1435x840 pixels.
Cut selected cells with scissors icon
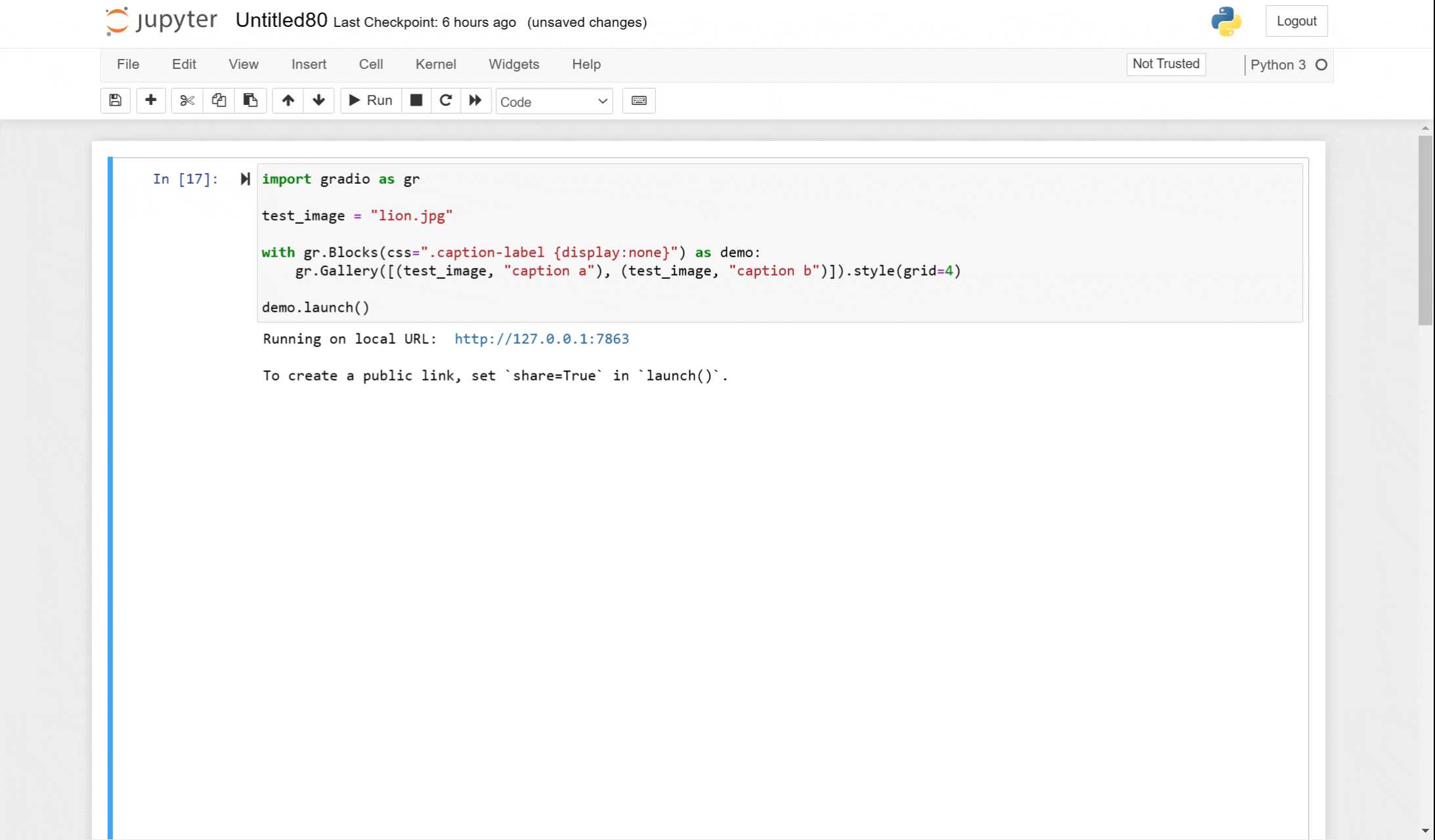187,100
